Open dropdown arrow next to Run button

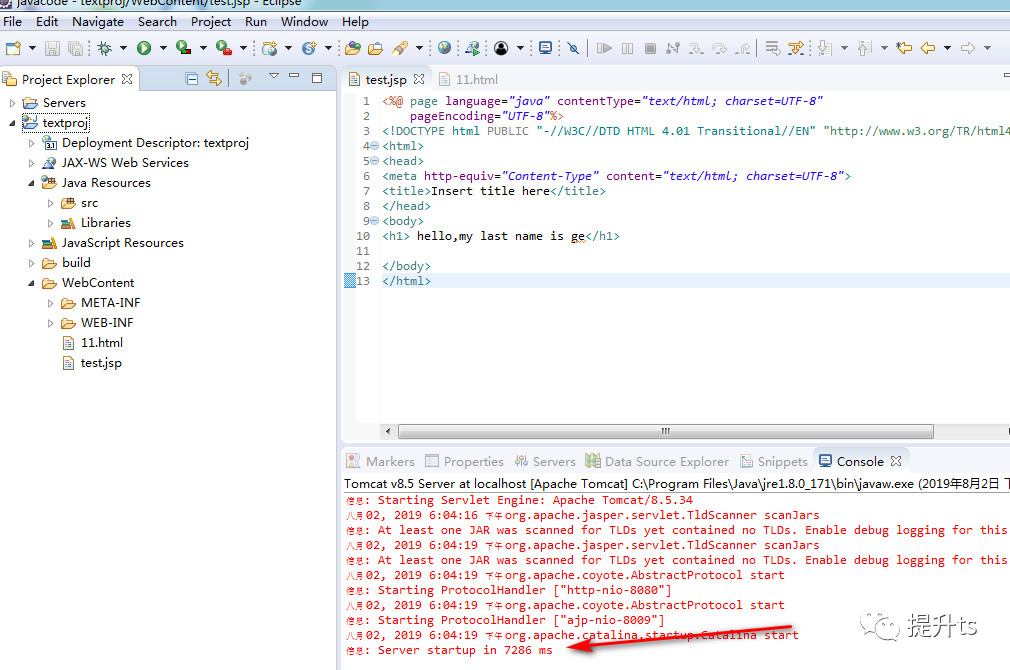click(x=163, y=48)
